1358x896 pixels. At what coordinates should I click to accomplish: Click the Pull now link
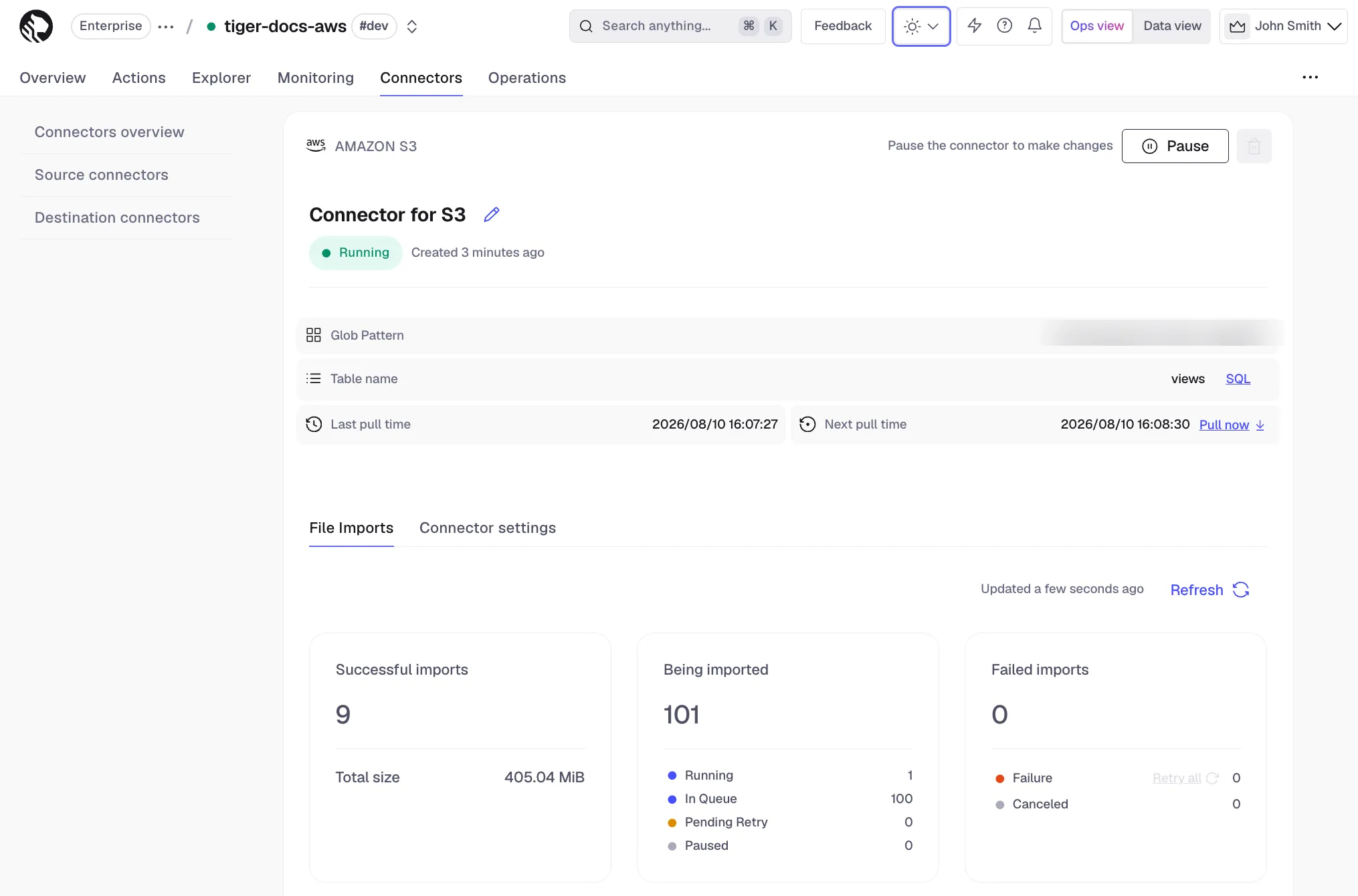point(1224,425)
